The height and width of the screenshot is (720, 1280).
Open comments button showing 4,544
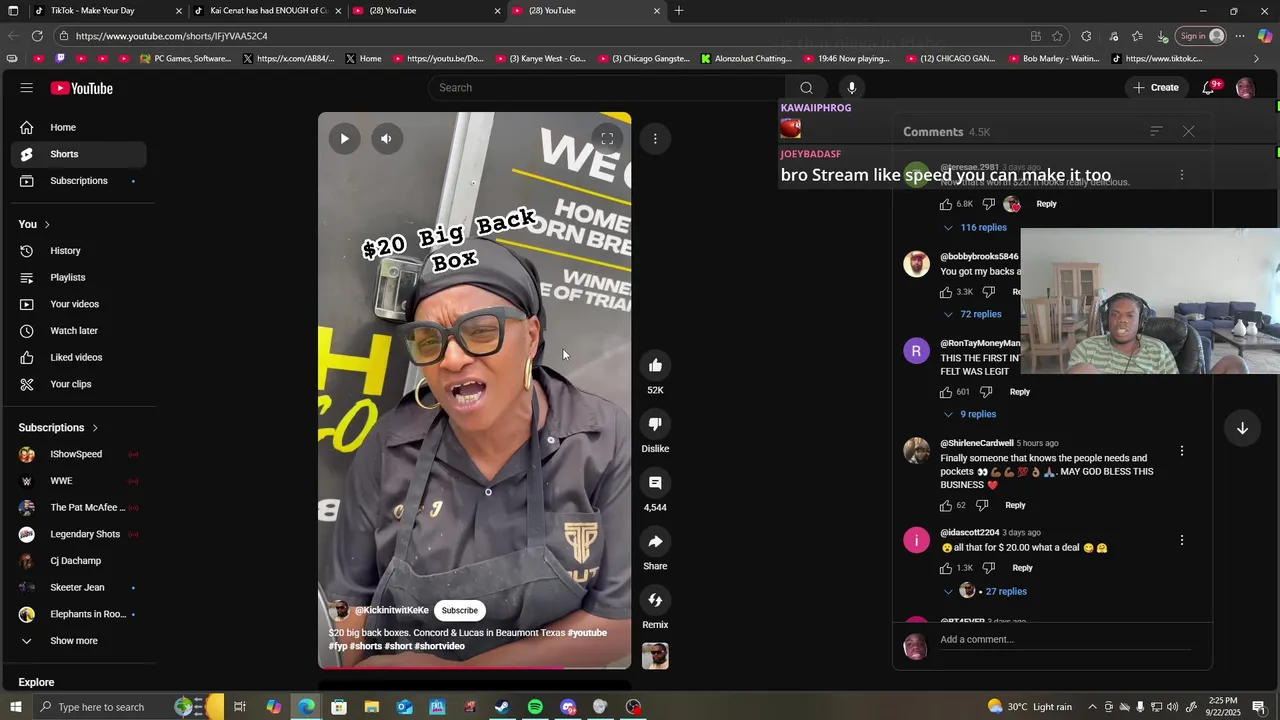tap(655, 483)
